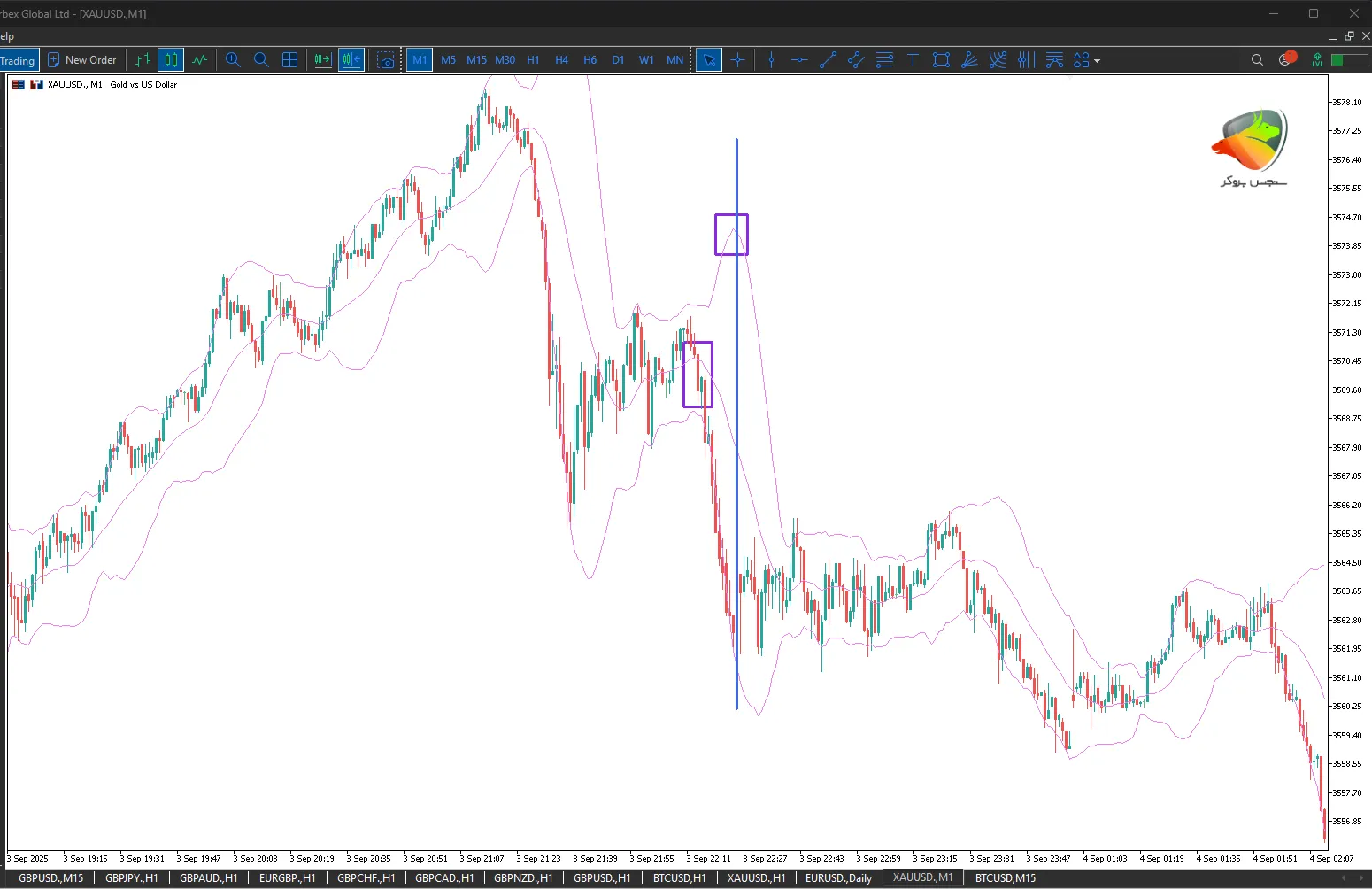Select the text label tool
The height and width of the screenshot is (889, 1372).
click(913, 60)
